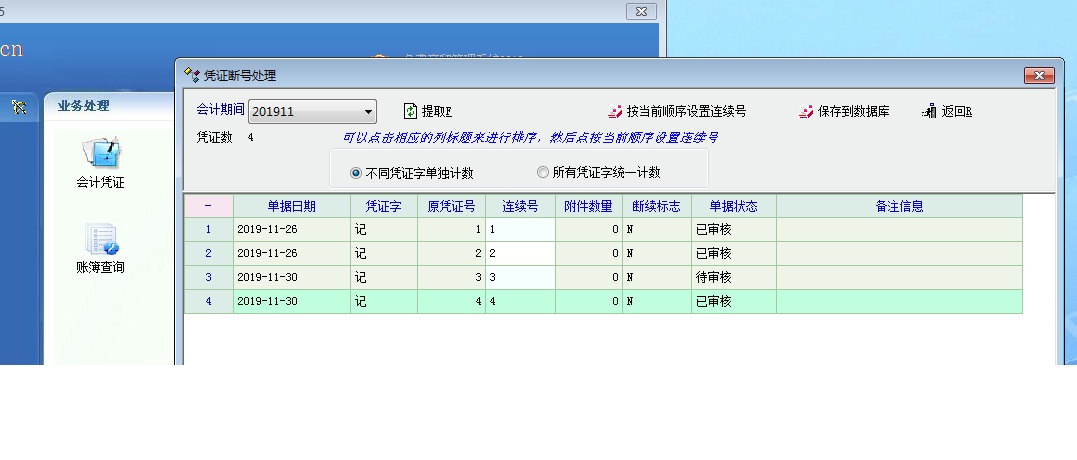Click the 返回 exit icon
The width and height of the screenshot is (1077, 460).
(929, 111)
